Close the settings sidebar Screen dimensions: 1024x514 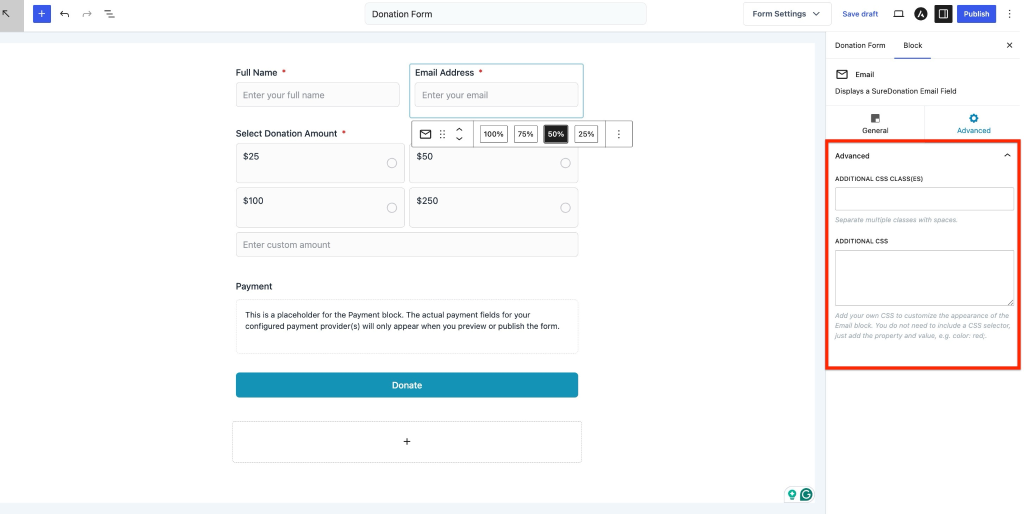pos(1009,45)
